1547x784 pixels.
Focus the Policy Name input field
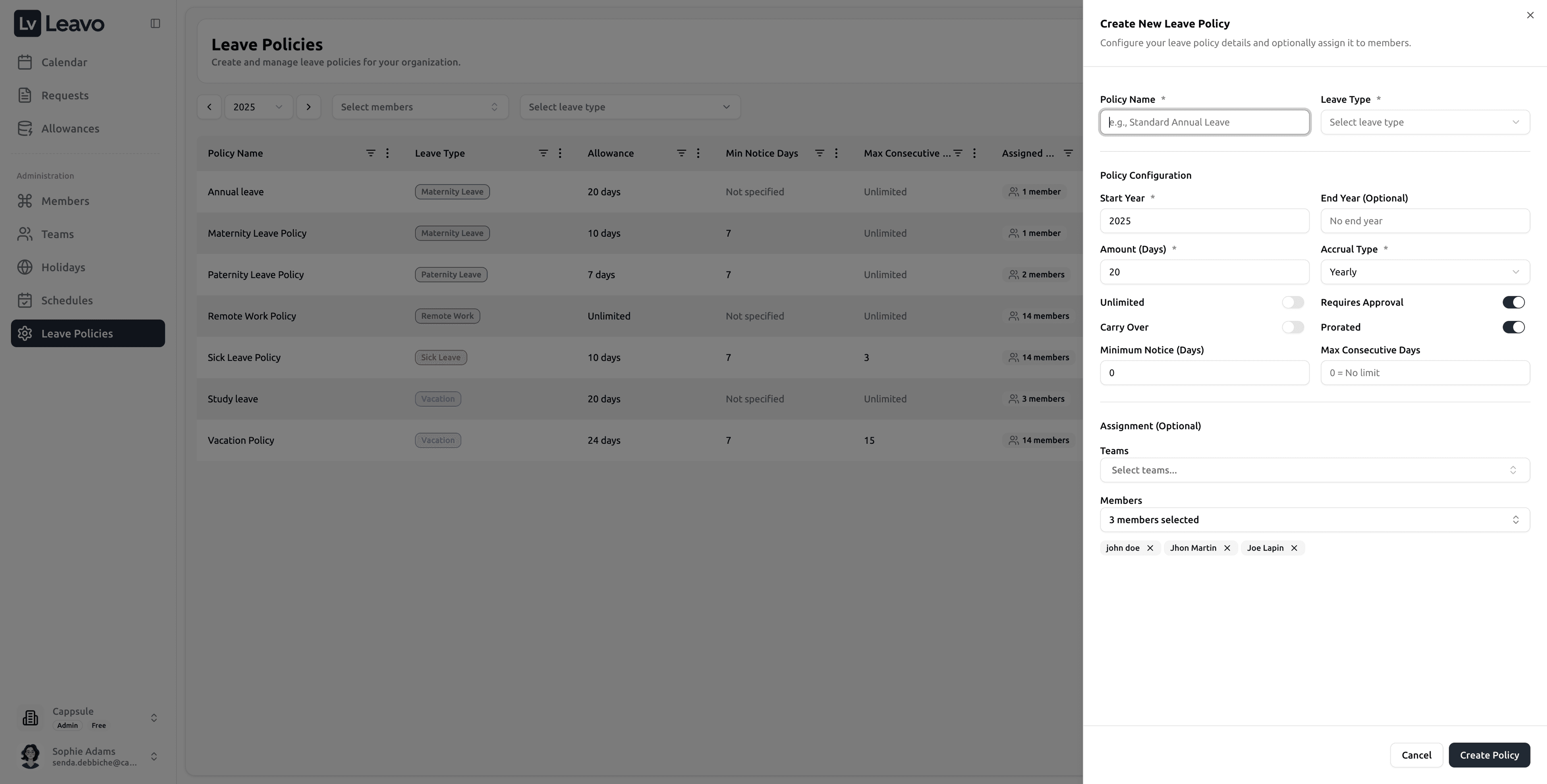1204,122
